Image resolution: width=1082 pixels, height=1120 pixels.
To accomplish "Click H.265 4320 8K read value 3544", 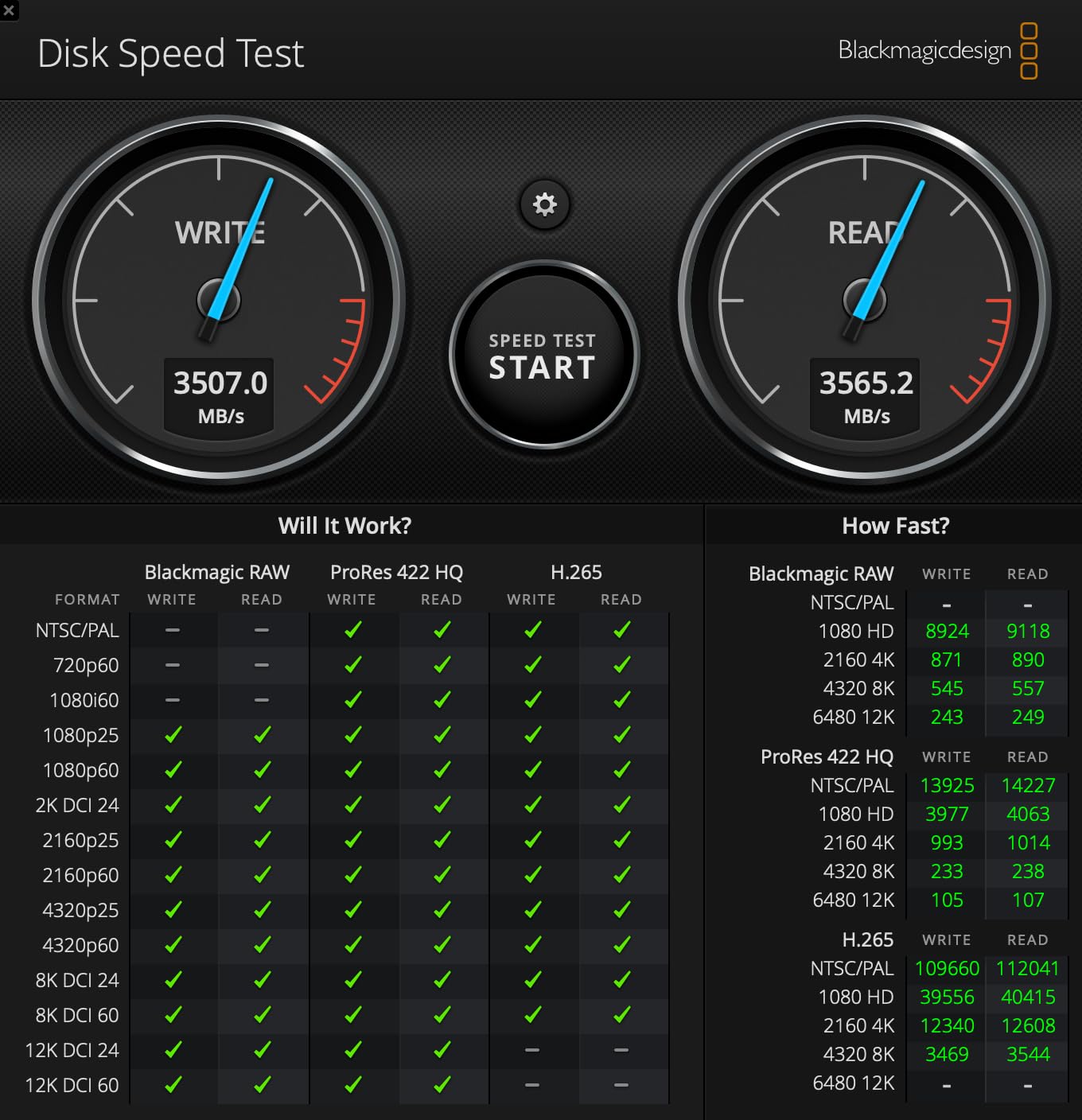I will click(x=1028, y=1055).
